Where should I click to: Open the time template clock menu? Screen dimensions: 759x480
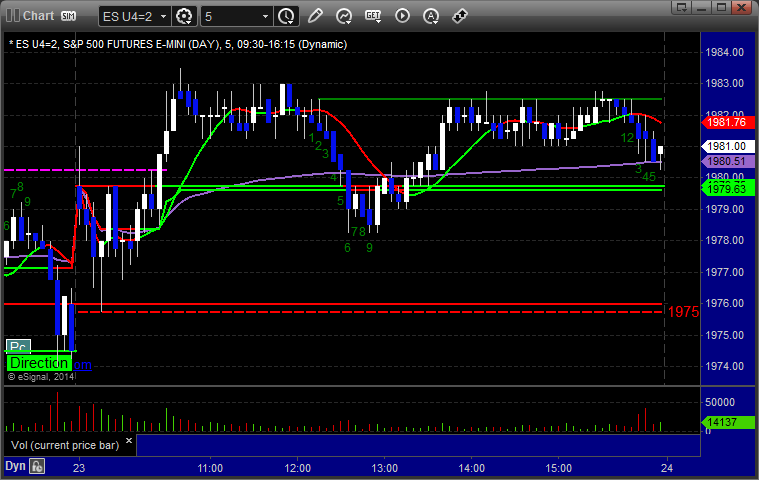pos(286,16)
